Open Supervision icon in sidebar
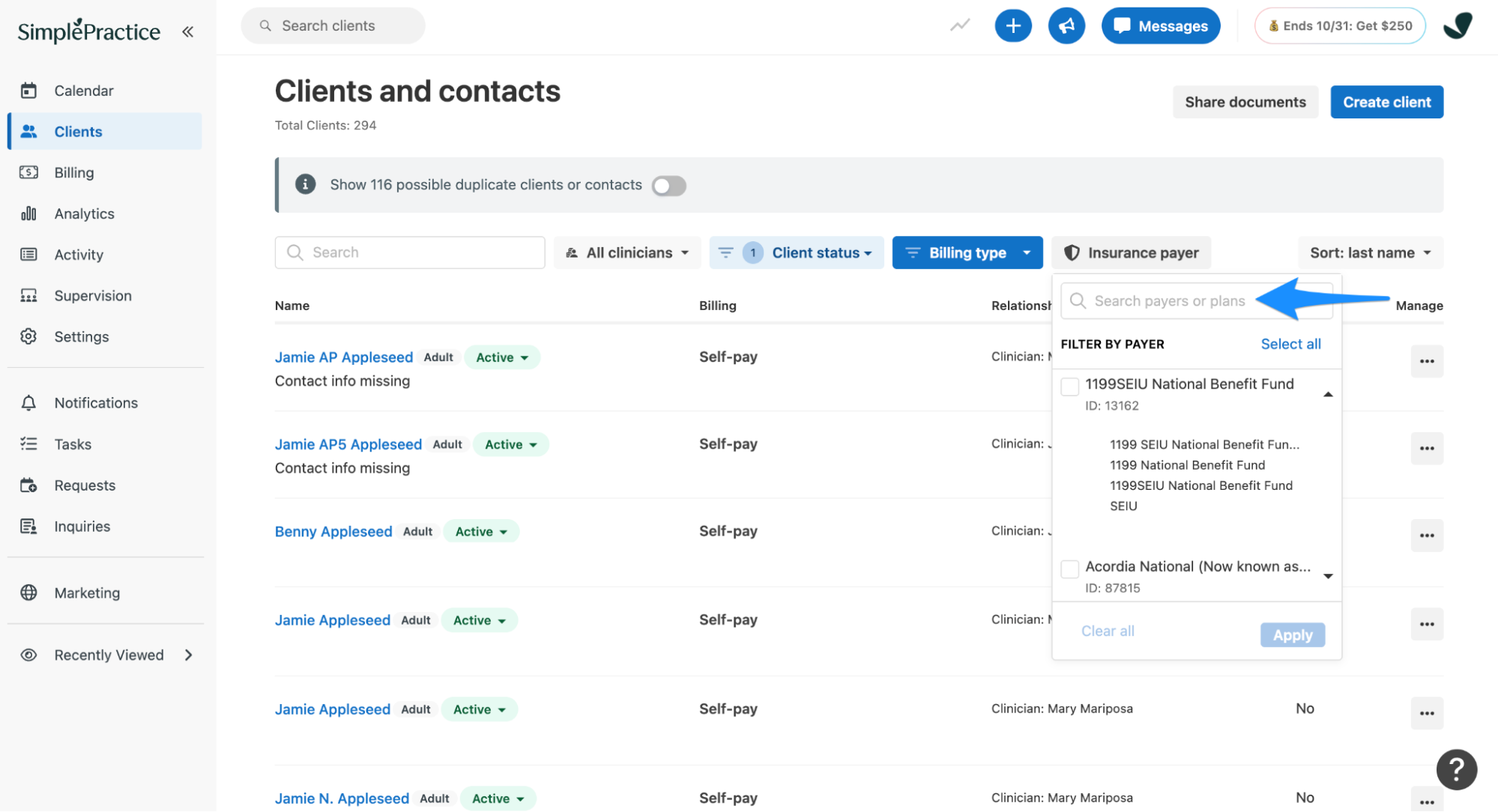This screenshot has height=812, width=1498. coord(28,296)
